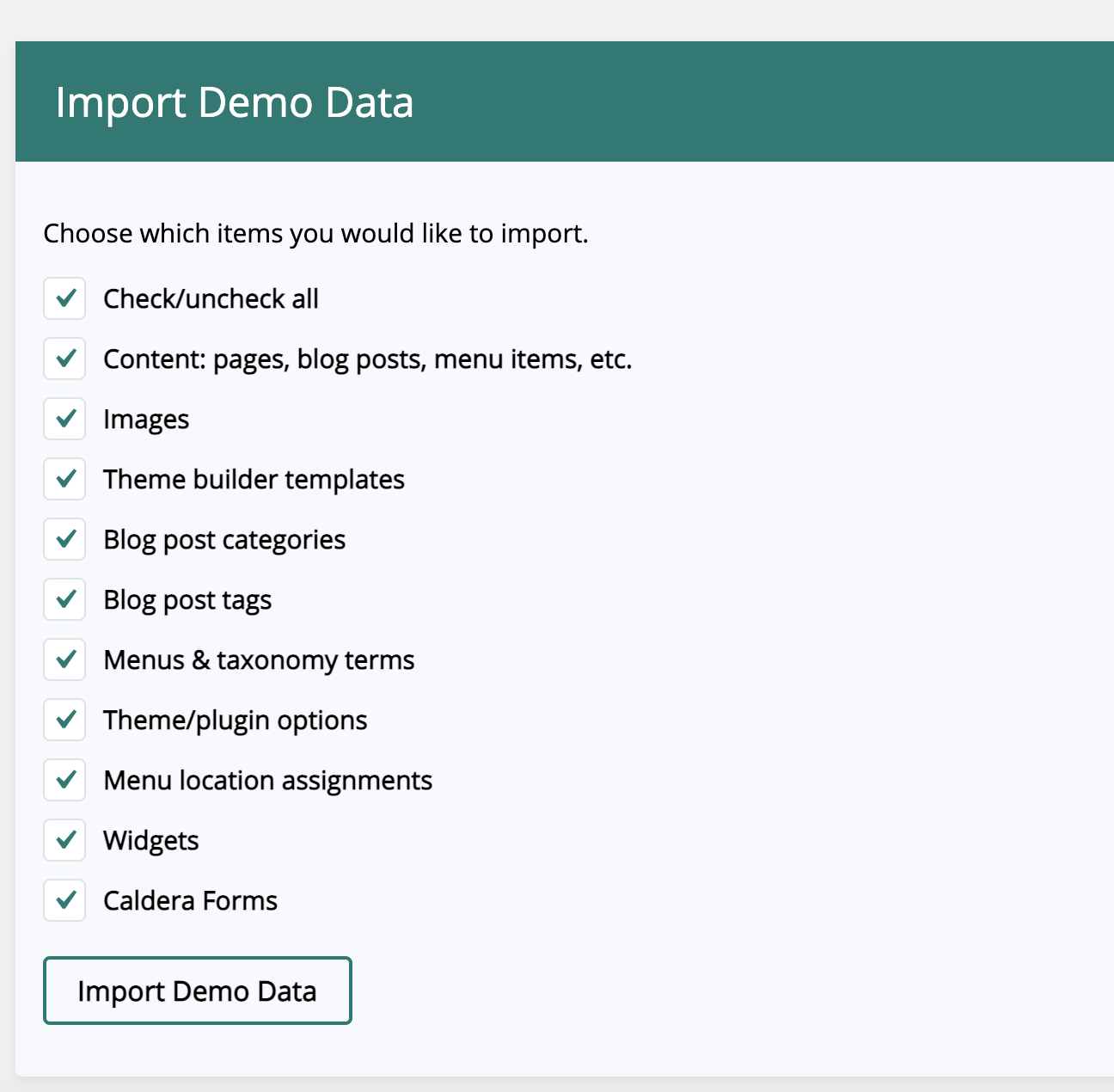The image size is (1114, 1092).
Task: Toggle the Blog post tags checkbox
Action: [64, 599]
